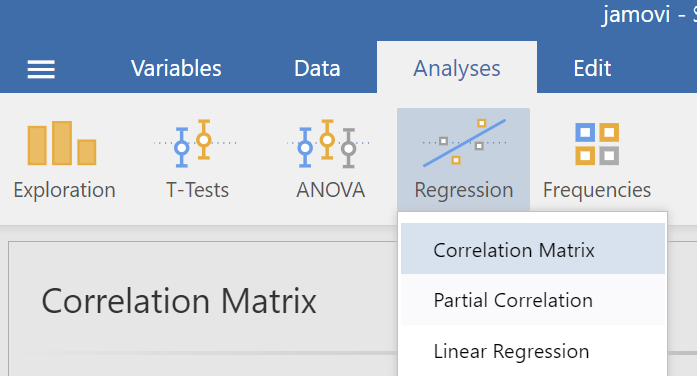
Task: Expand the T-Tests text label
Action: (197, 190)
